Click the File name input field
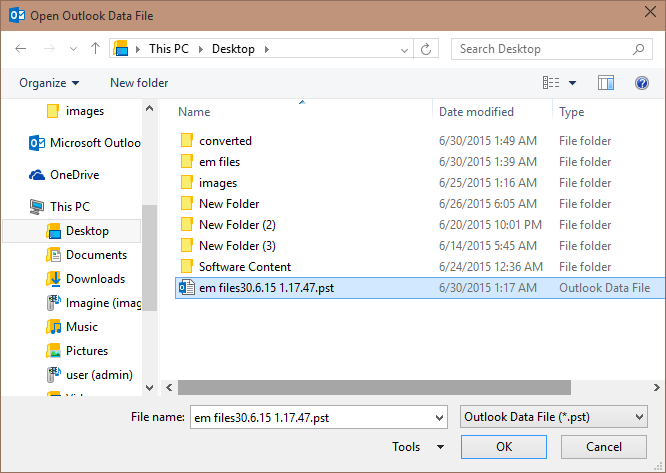 [x=311, y=417]
